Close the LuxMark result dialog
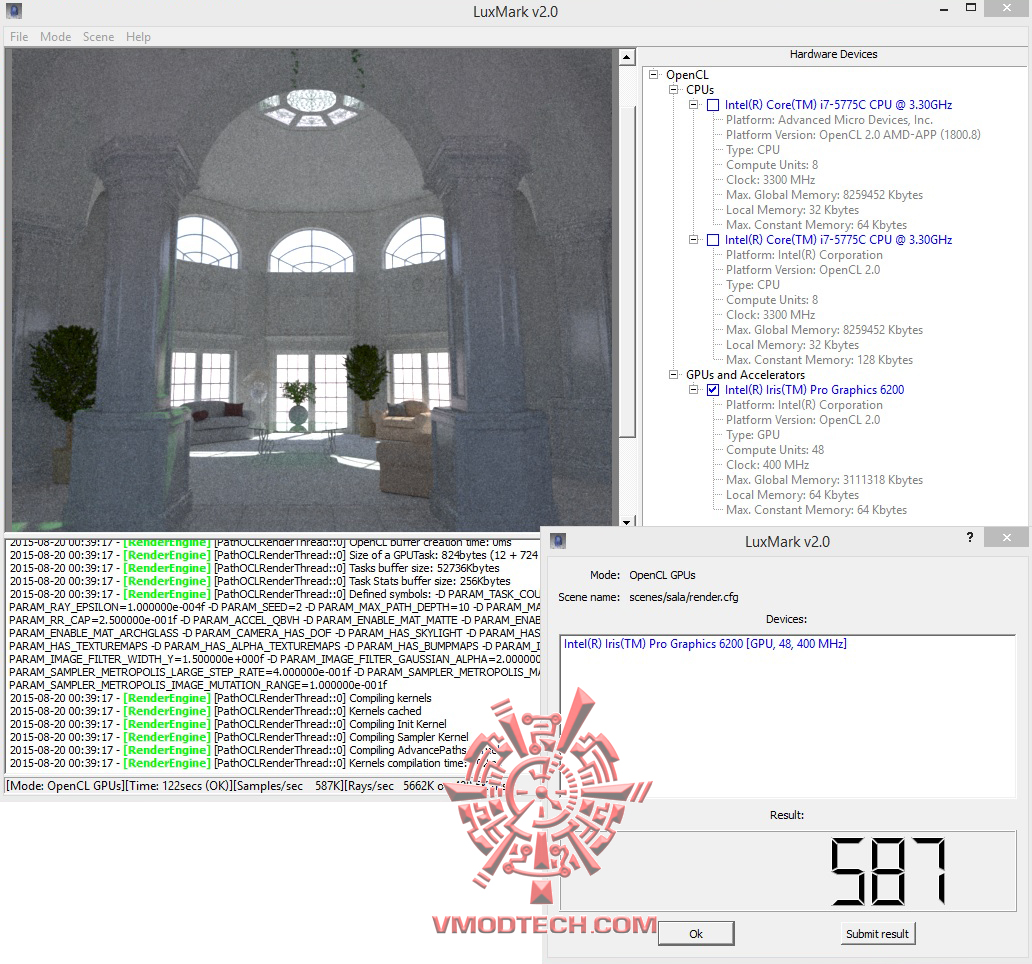Viewport: 1032px width, 964px height. 1006,537
